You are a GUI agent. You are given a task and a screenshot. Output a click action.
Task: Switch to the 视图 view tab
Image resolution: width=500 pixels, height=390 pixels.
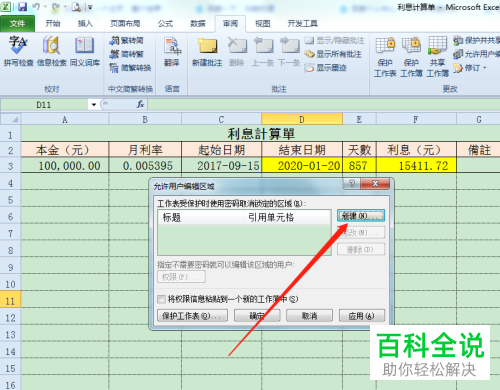(263, 24)
